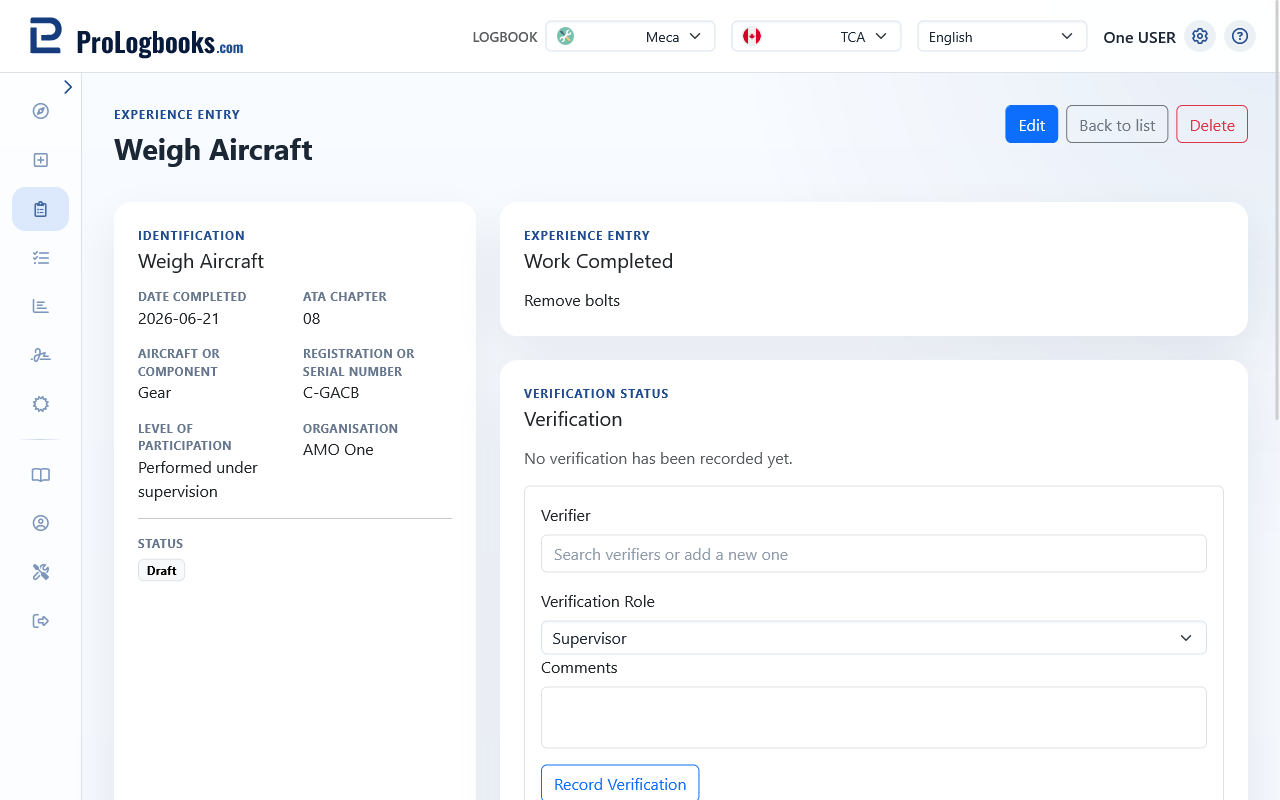The image size is (1280, 800).
Task: Open the English language dropdown
Action: 1002,36
